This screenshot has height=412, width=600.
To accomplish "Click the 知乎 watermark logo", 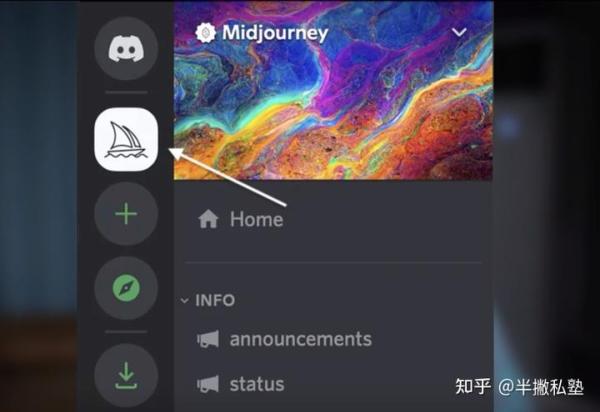I will pyautogui.click(x=473, y=387).
